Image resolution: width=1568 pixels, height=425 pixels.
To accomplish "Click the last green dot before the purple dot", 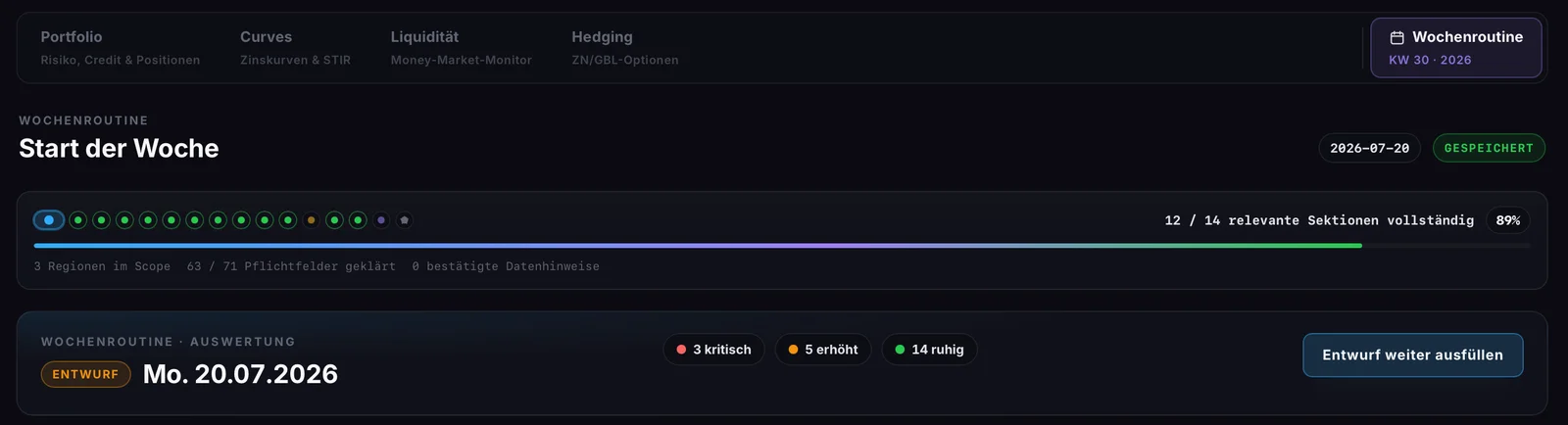I will point(358,220).
